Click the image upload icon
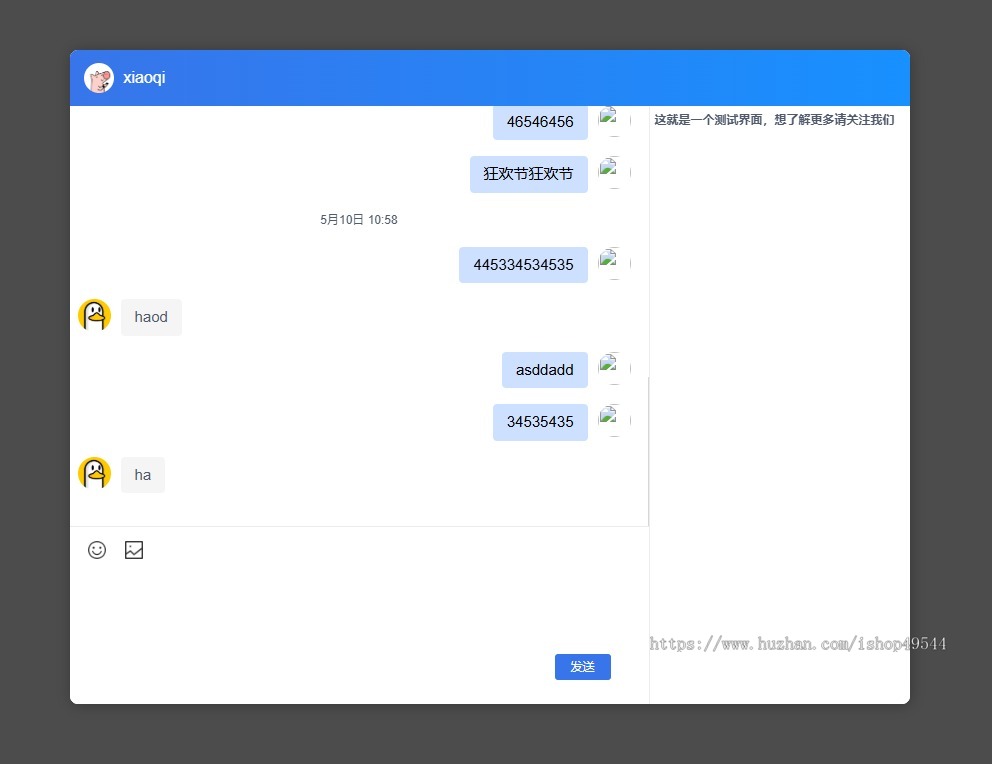Viewport: 992px width, 764px height. (x=133, y=550)
